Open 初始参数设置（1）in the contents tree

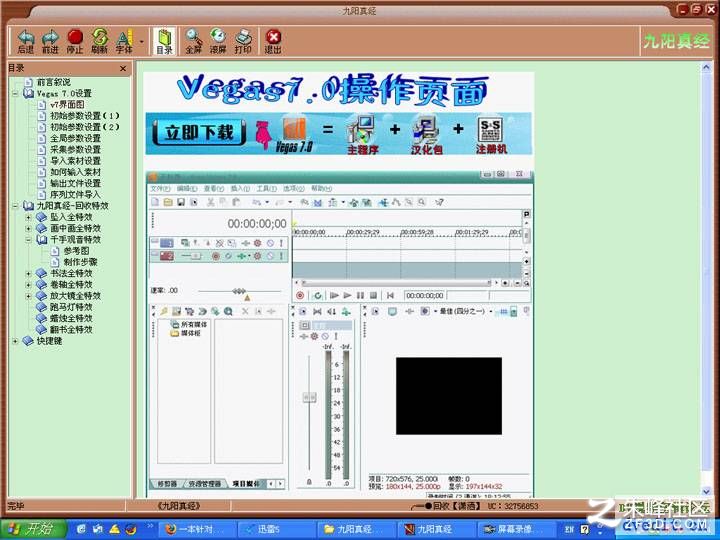[x=84, y=116]
